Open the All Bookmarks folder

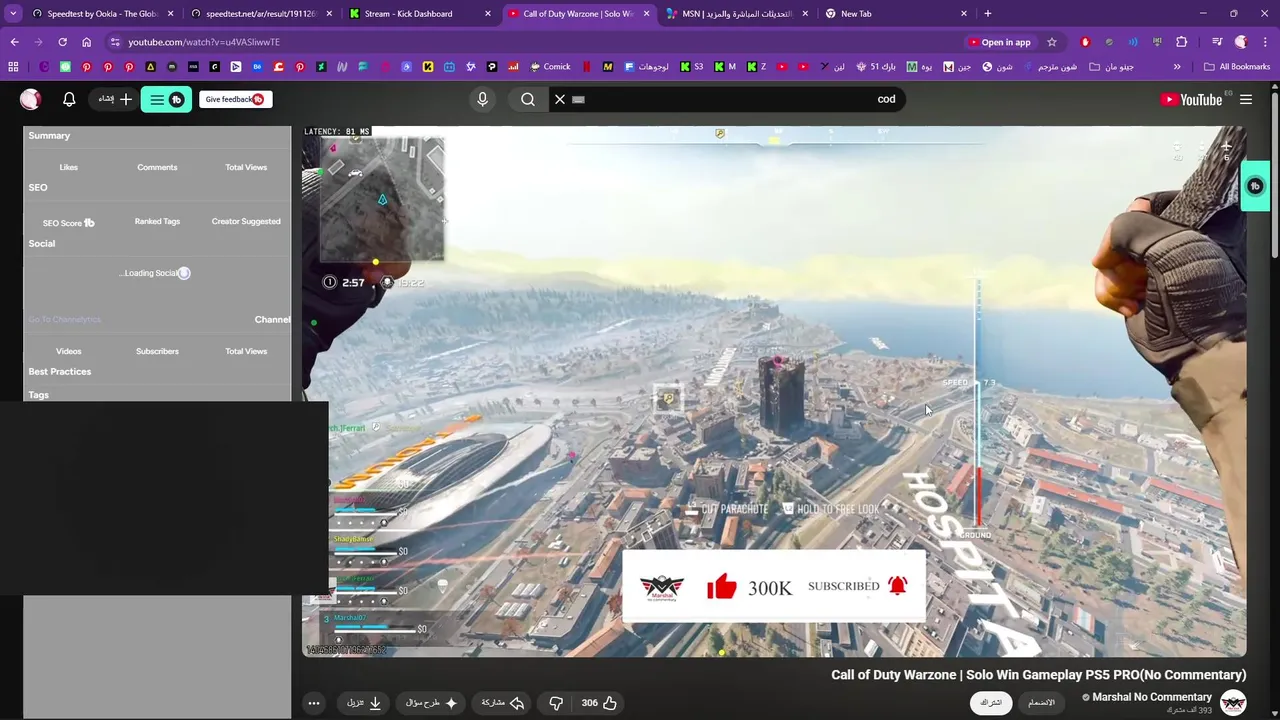(1237, 67)
